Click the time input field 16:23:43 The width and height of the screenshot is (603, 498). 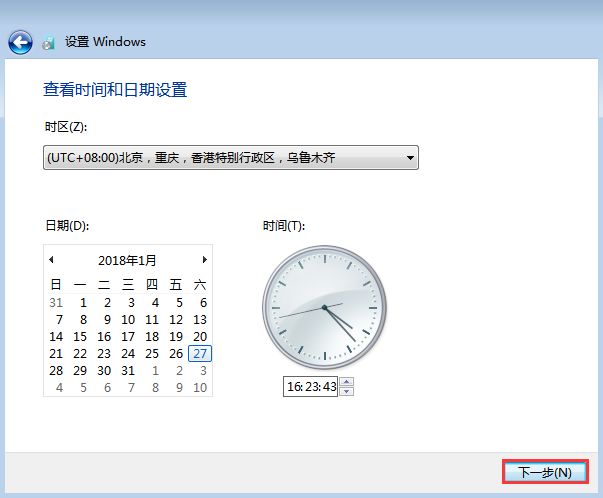pyautogui.click(x=311, y=386)
